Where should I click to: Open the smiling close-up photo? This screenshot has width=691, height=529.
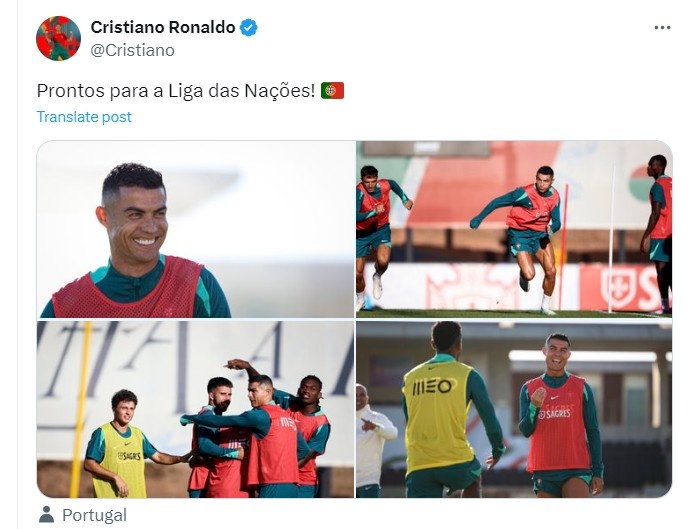pyautogui.click(x=195, y=229)
